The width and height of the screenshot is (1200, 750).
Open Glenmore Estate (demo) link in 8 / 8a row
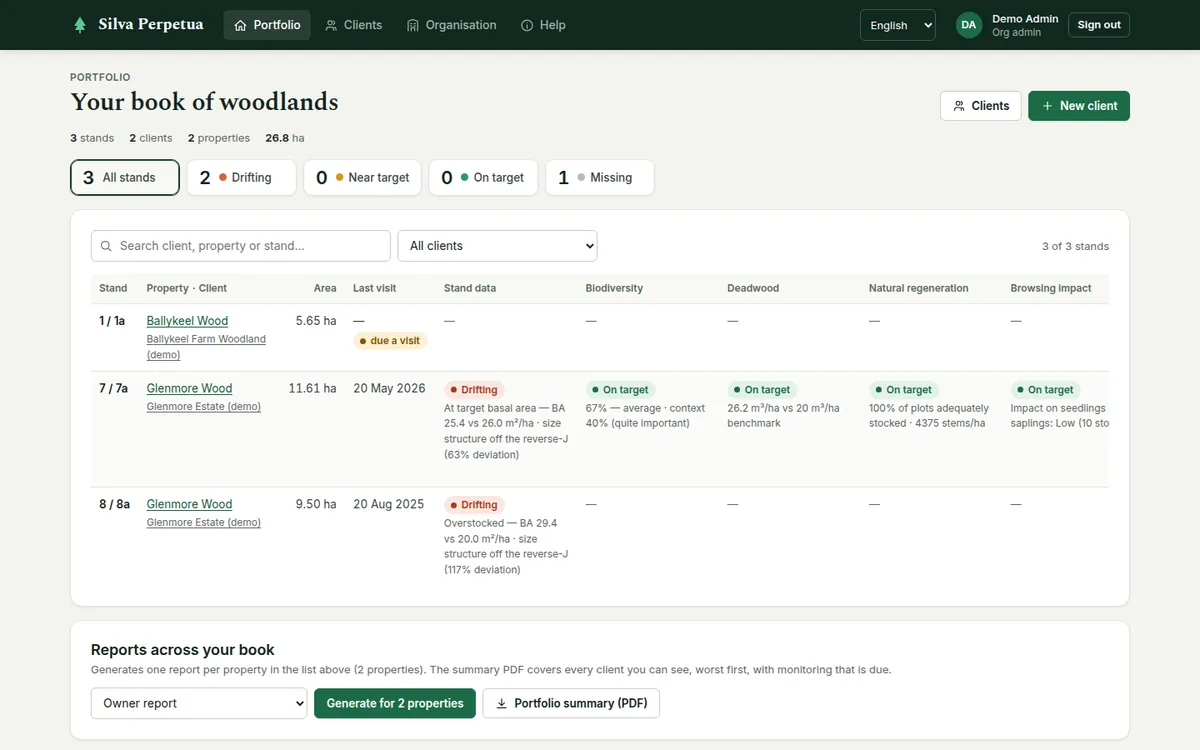(204, 522)
